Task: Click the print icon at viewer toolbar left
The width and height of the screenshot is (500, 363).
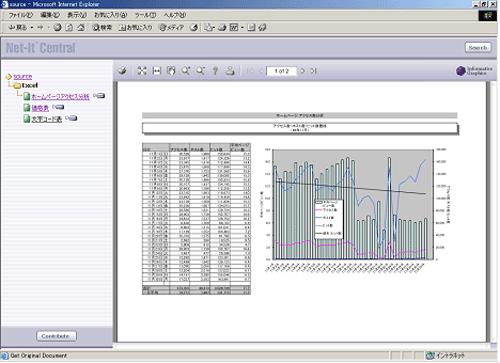Action: pyautogui.click(x=122, y=71)
